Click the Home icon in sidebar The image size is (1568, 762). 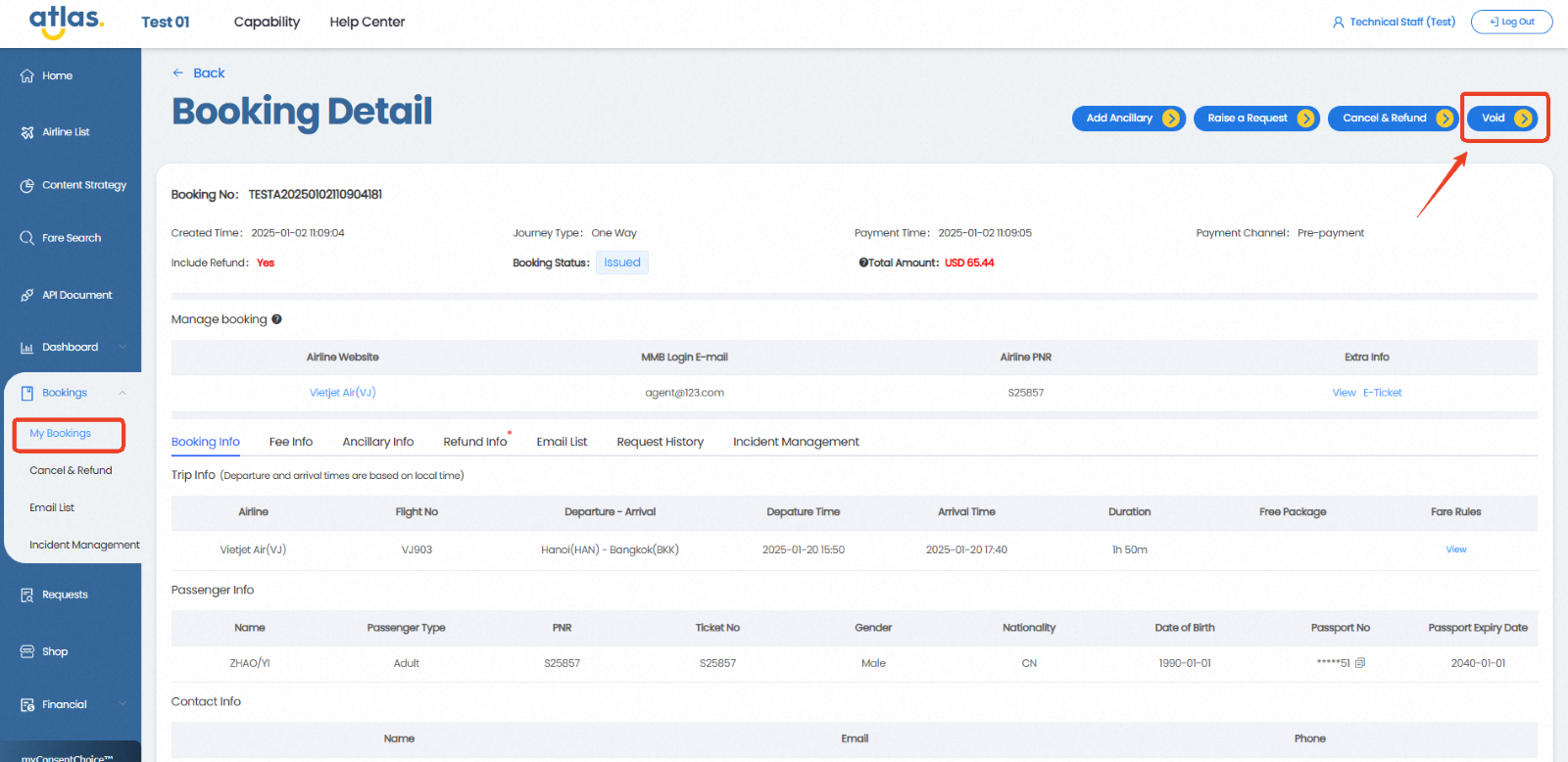tap(27, 76)
